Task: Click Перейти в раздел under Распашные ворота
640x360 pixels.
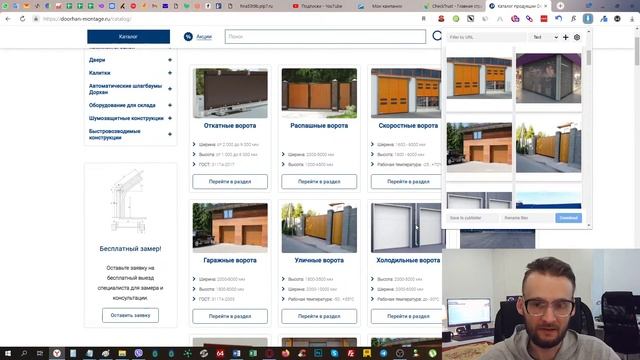Action: tap(319, 182)
